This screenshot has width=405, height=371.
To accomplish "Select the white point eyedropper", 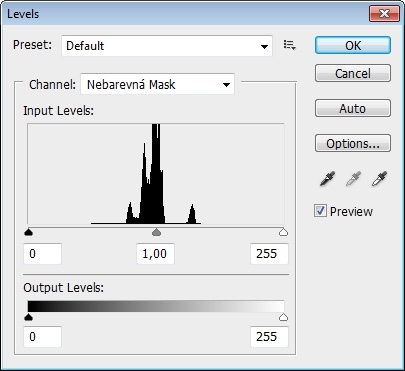I will click(x=379, y=179).
